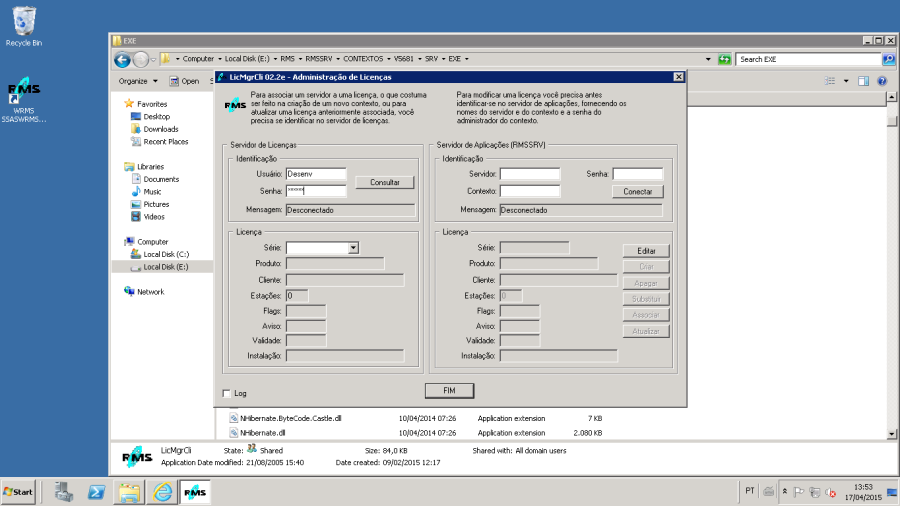This screenshot has width=900, height=506.
Task: Open the Série dropdown list
Action: click(353, 248)
